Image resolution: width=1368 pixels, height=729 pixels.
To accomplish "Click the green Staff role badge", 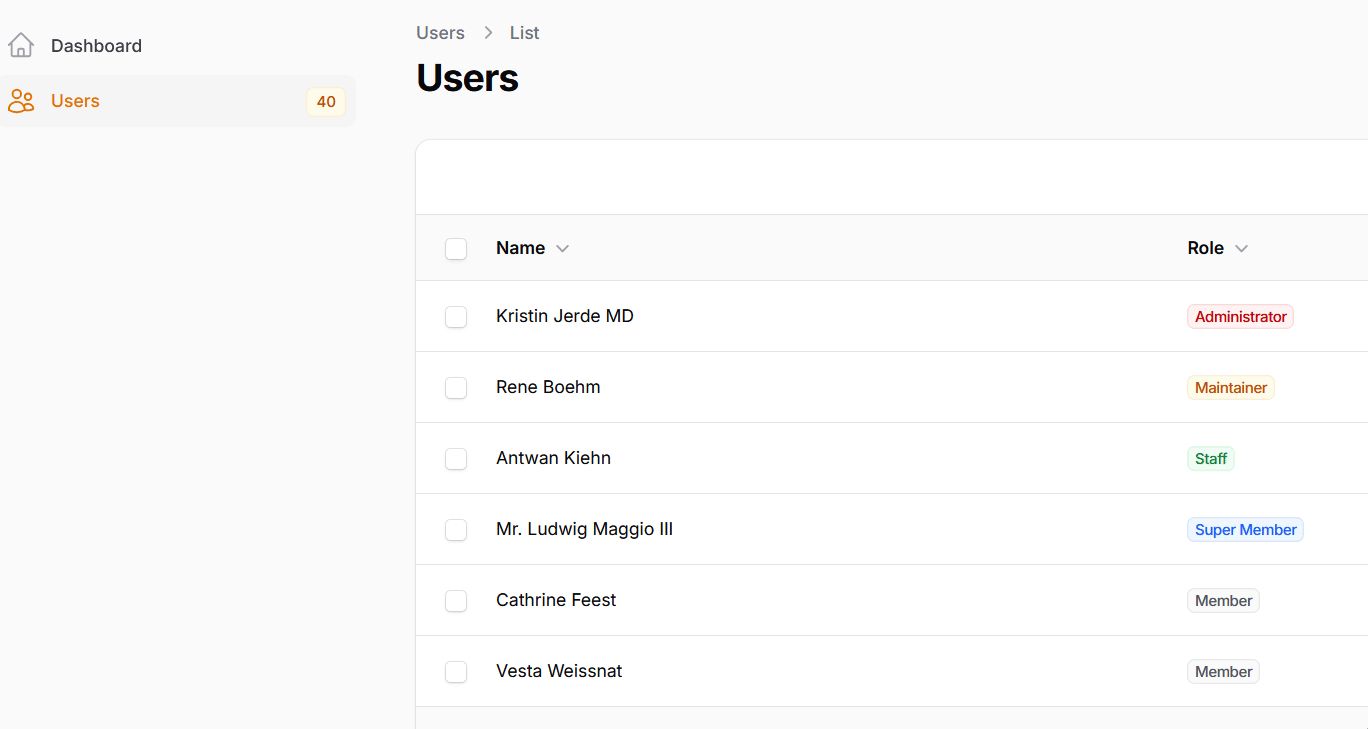I will (1210, 459).
